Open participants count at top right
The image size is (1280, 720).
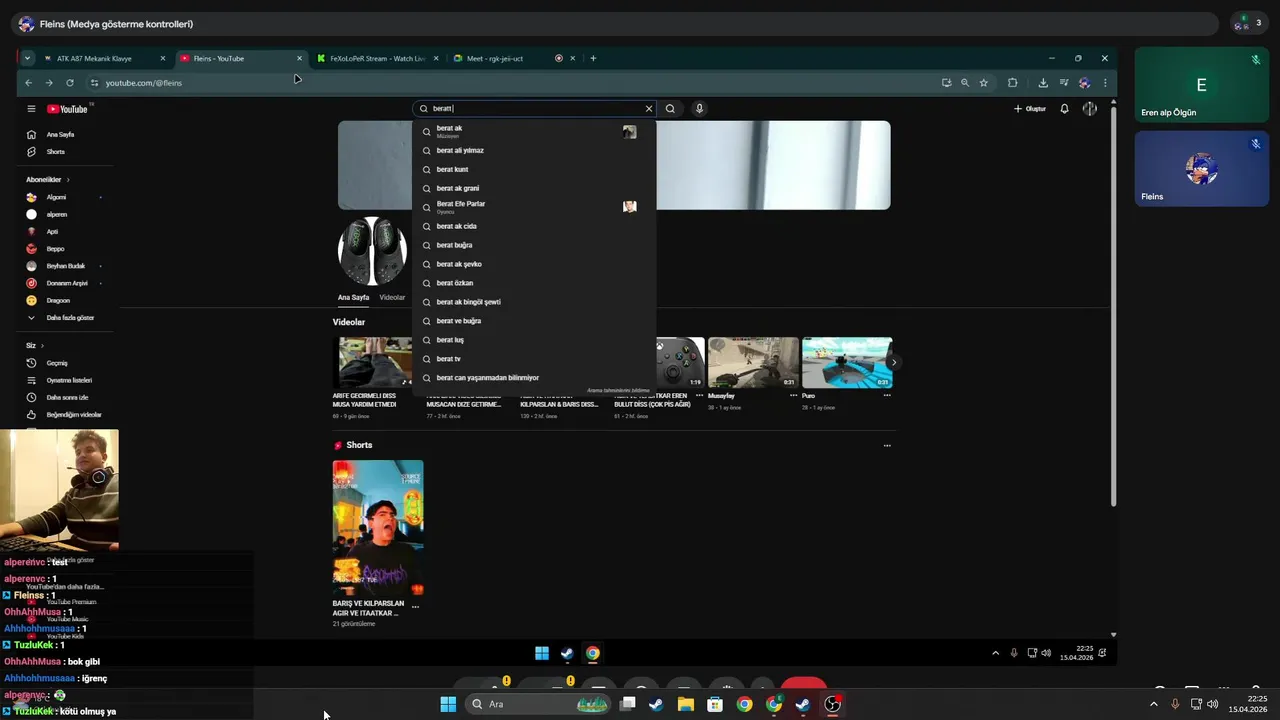coord(1248,23)
